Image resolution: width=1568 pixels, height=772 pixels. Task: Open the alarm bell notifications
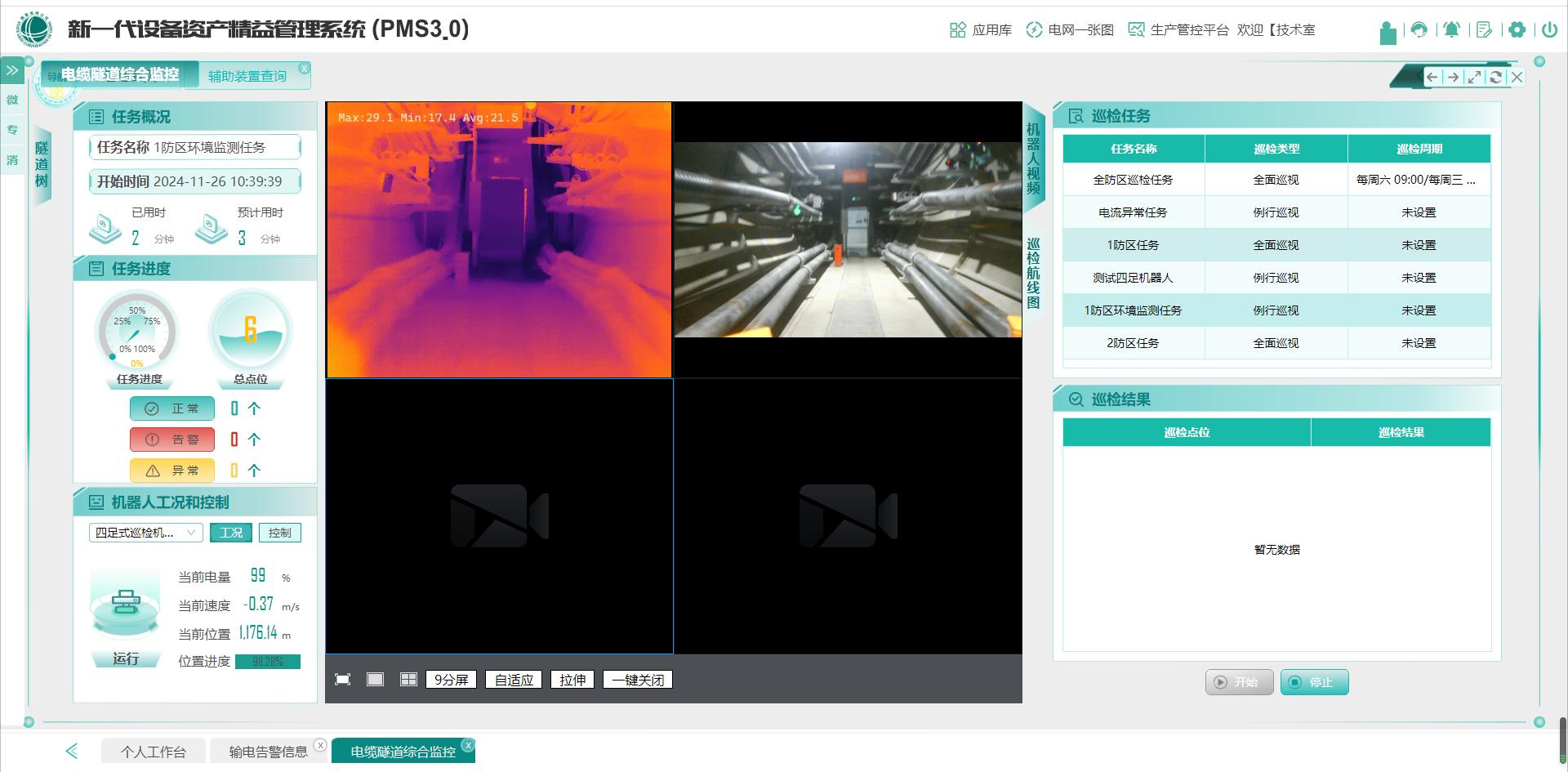[1451, 30]
